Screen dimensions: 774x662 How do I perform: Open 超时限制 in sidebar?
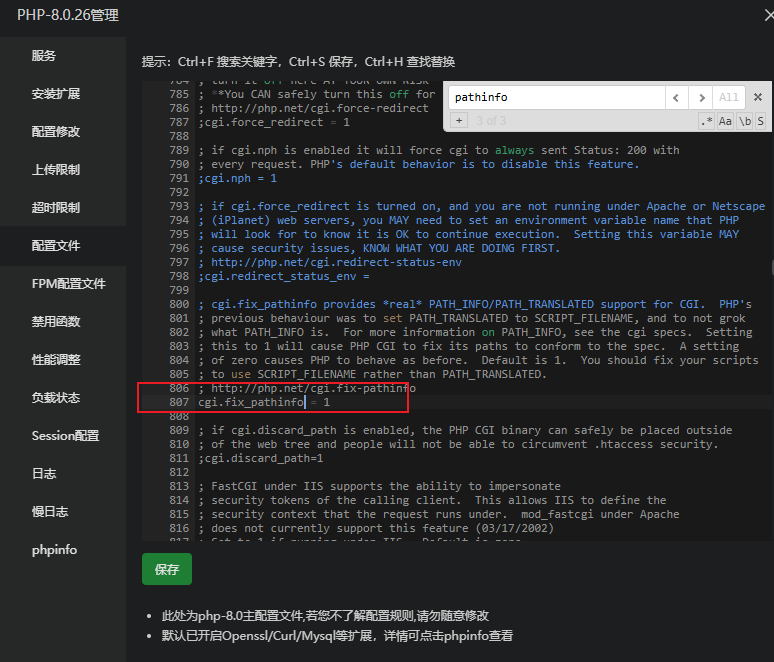coord(56,208)
